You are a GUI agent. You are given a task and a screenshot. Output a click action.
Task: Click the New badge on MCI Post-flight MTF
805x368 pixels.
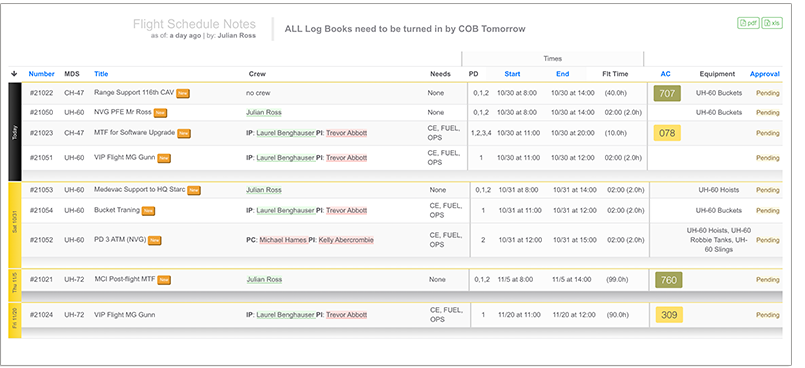164,280
